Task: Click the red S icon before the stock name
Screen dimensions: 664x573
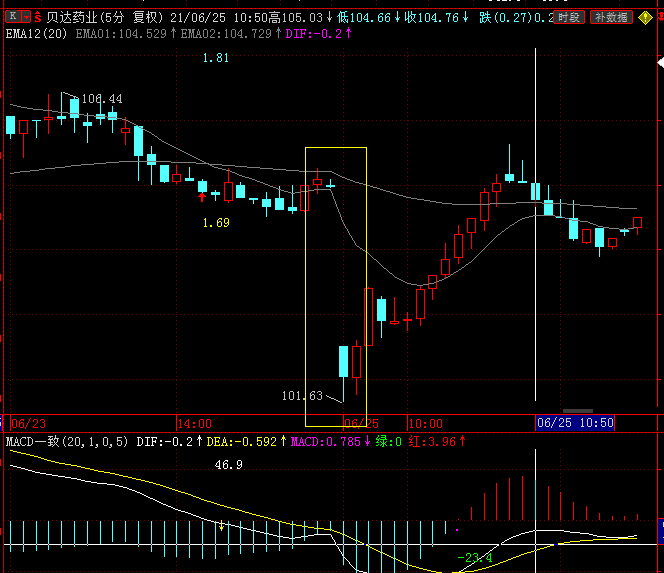Action: [38, 17]
